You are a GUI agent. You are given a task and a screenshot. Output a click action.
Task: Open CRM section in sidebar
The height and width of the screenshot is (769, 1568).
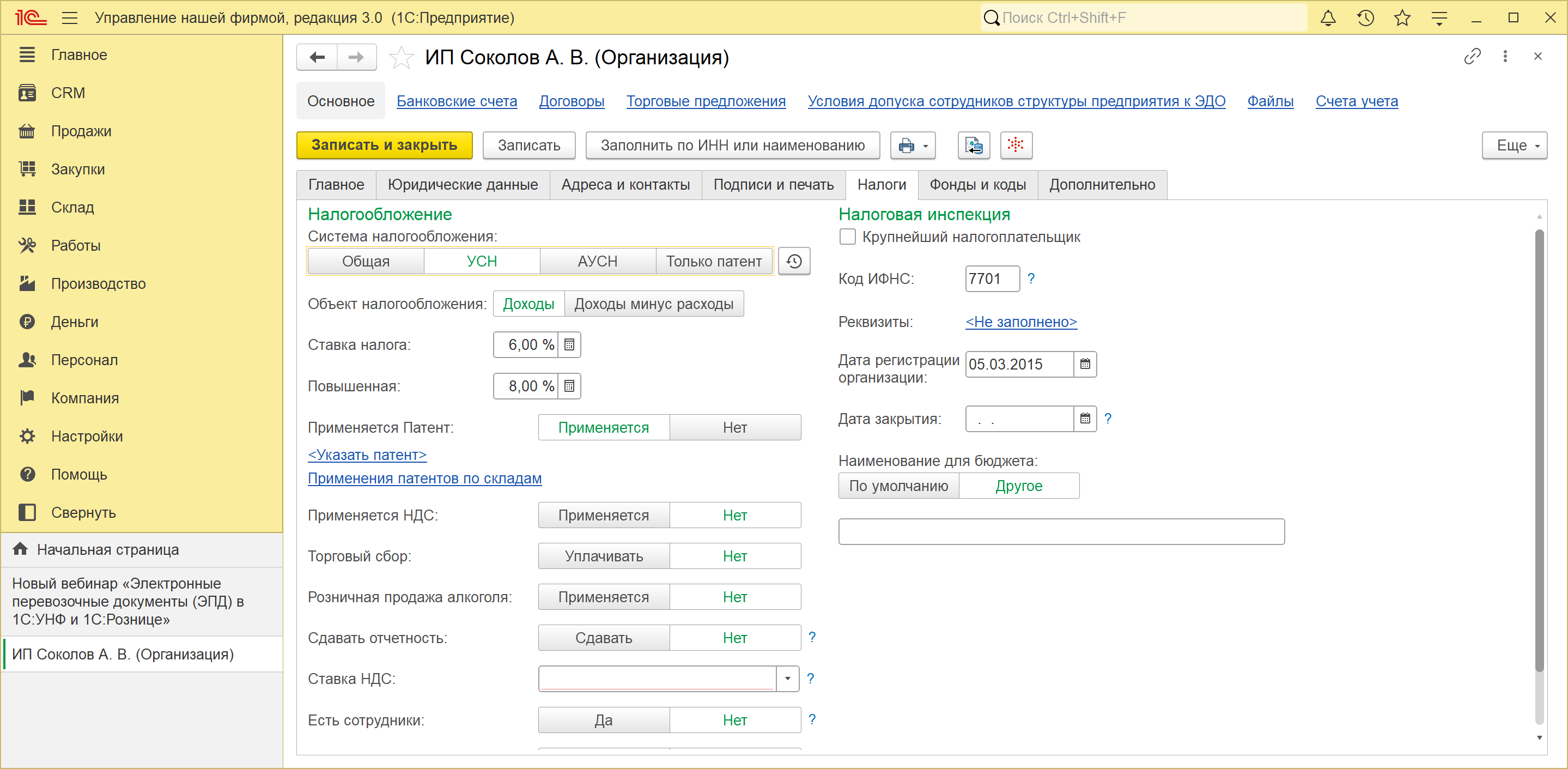[142, 93]
